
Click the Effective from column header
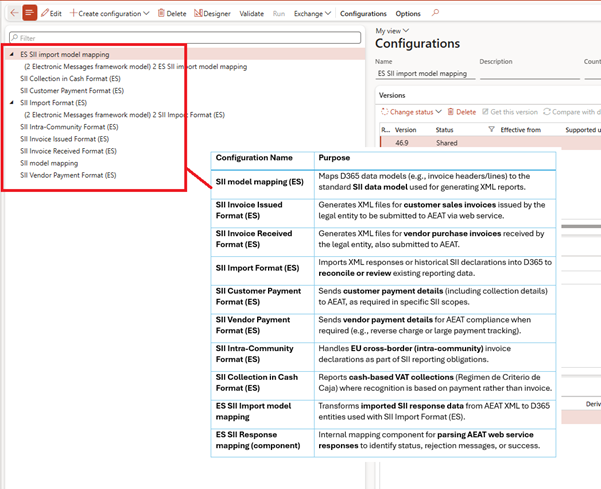(x=520, y=130)
